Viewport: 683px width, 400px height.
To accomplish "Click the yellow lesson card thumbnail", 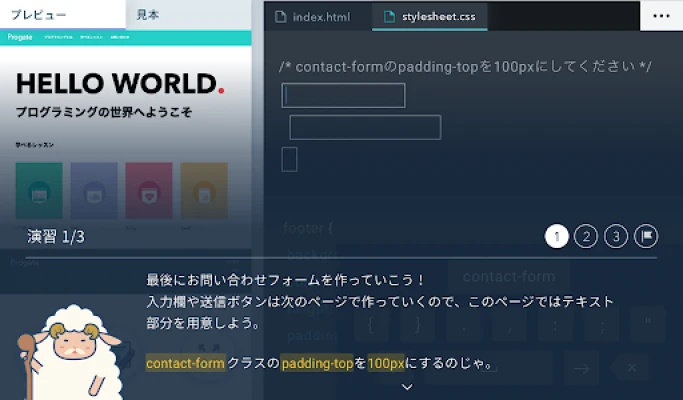I will [204, 190].
